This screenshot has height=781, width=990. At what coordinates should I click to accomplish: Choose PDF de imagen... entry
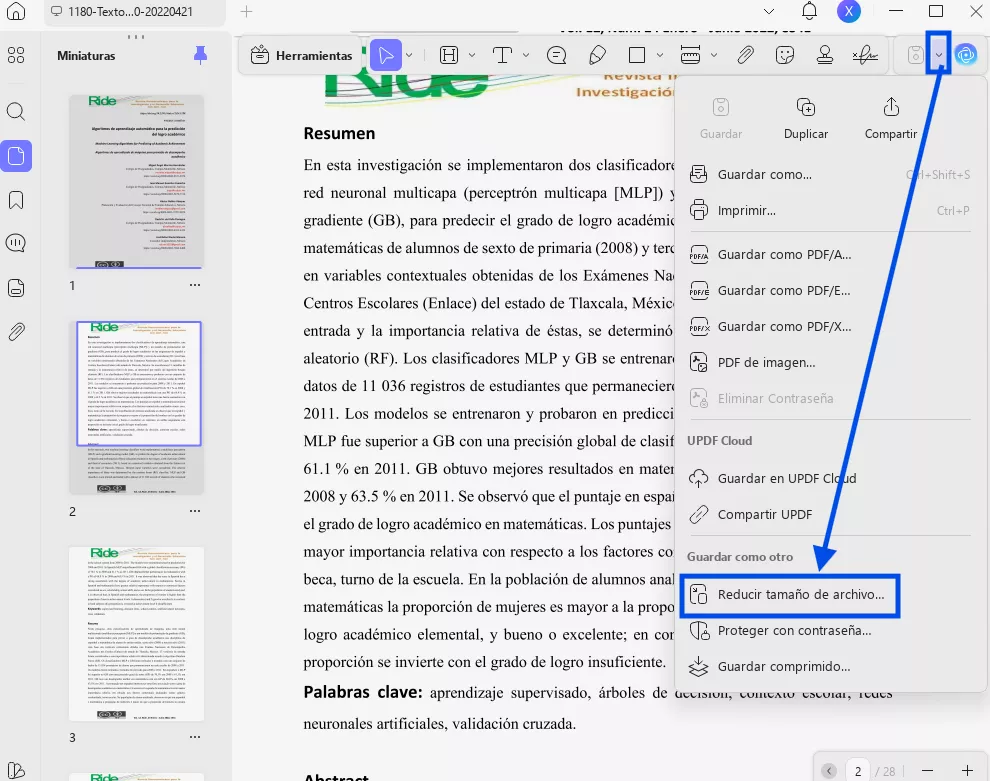[830, 362]
